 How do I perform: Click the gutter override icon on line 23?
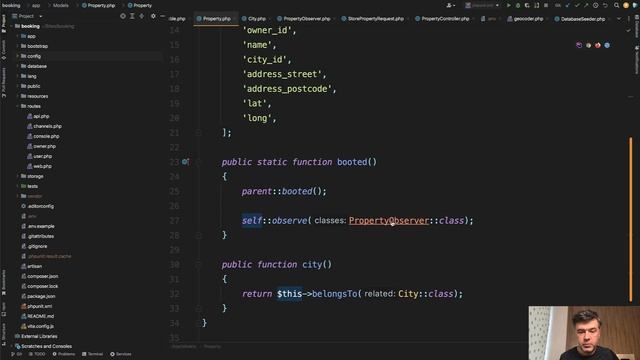(185, 162)
